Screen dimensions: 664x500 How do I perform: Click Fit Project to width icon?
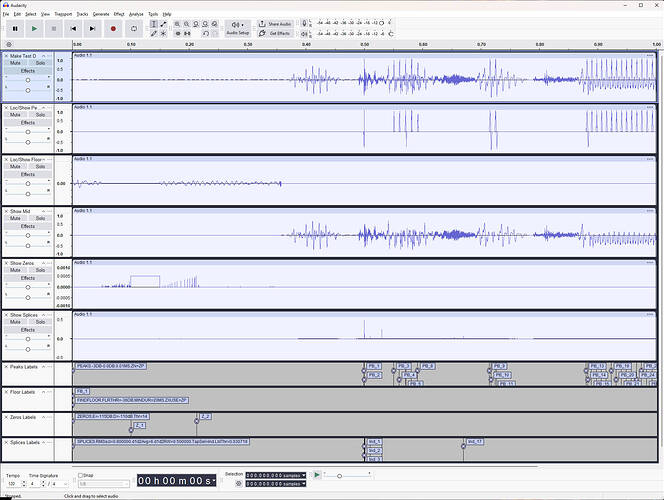tap(205, 24)
